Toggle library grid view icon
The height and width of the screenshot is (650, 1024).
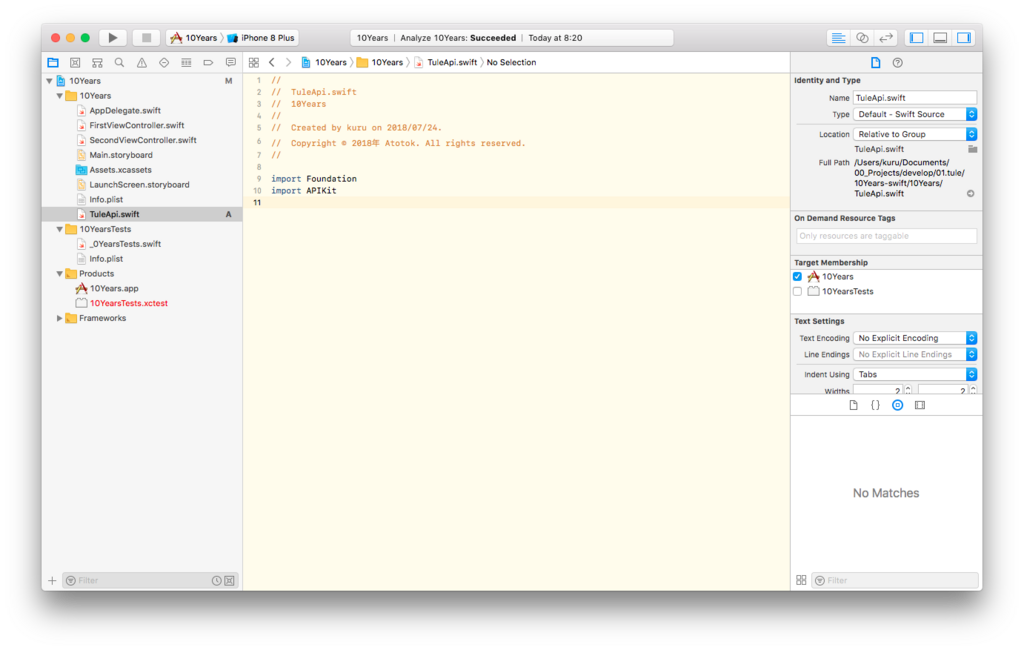coord(801,580)
